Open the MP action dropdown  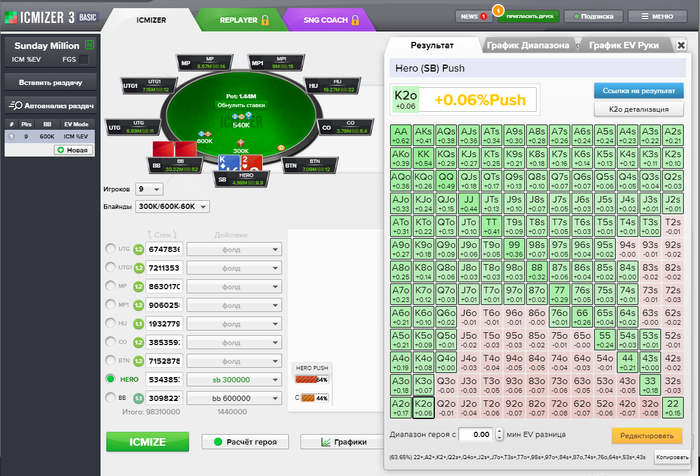[x=234, y=287]
